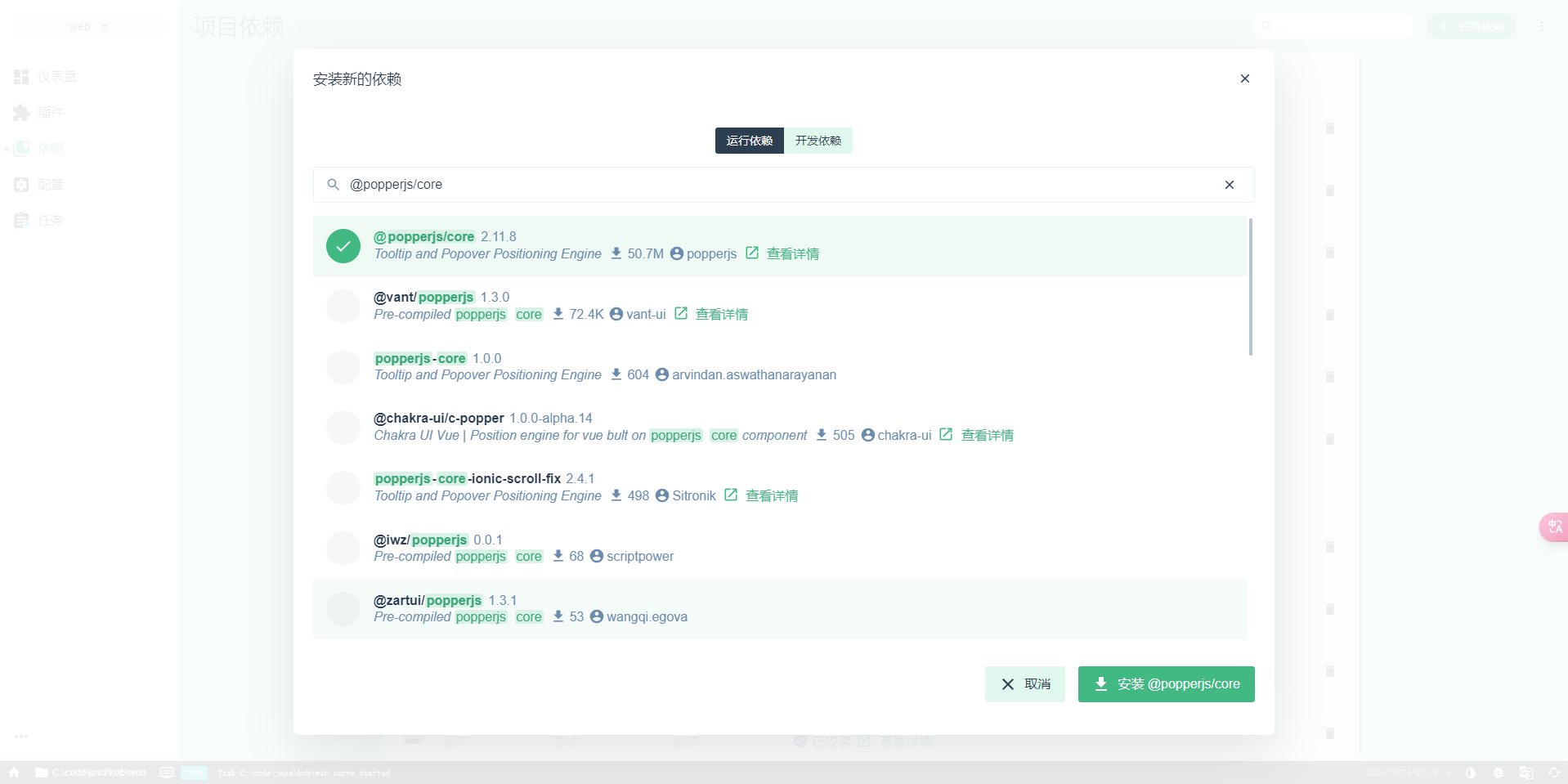Open external link icon for popperjs-core-ionic-scroll-fix
This screenshot has height=784, width=1568.
tap(731, 495)
